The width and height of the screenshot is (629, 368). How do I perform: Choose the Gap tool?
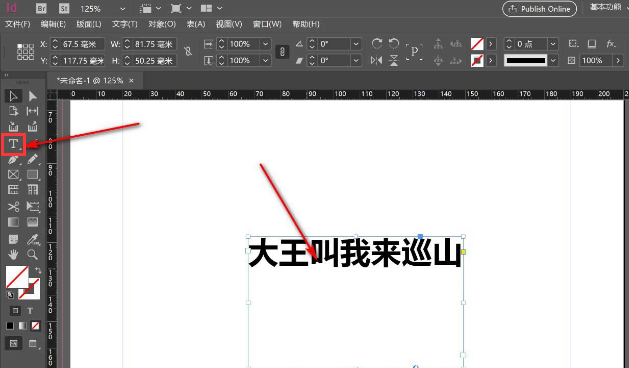[x=32, y=111]
